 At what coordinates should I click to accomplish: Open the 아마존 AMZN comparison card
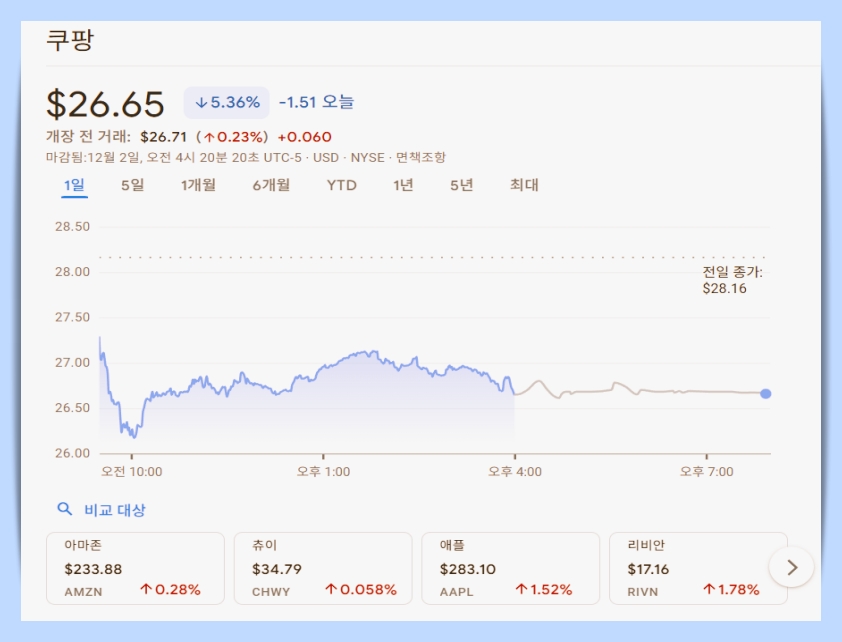pos(135,568)
